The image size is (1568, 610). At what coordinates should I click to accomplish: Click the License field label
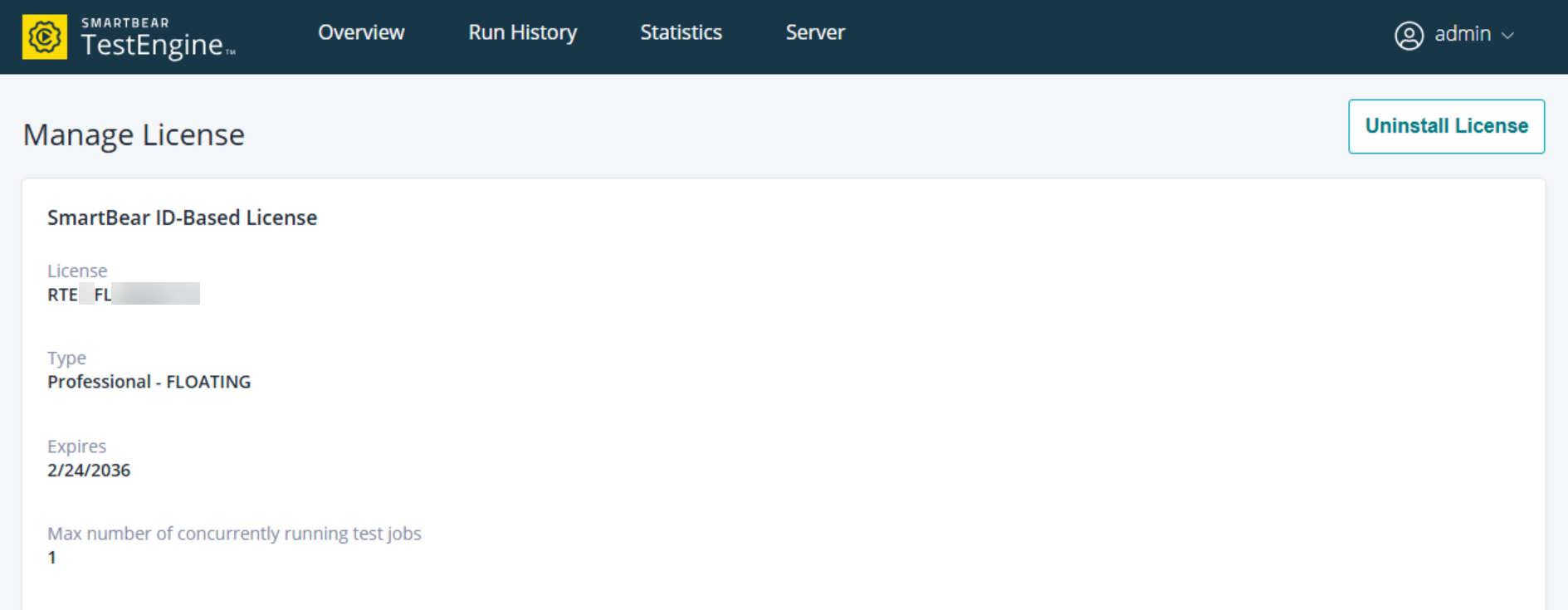pyautogui.click(x=77, y=271)
